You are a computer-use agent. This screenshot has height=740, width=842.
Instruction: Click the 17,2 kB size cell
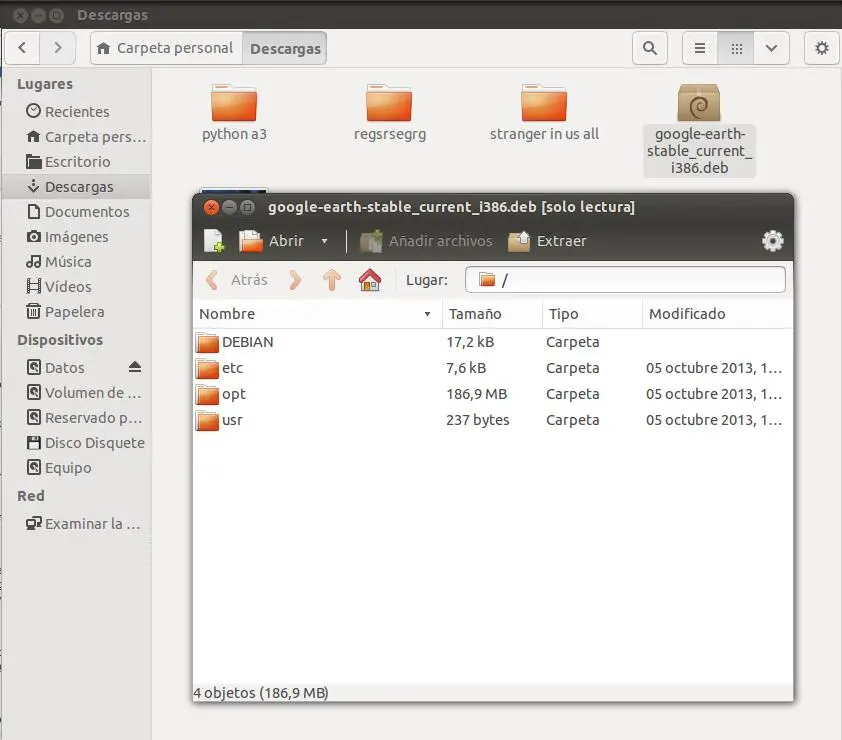click(470, 342)
